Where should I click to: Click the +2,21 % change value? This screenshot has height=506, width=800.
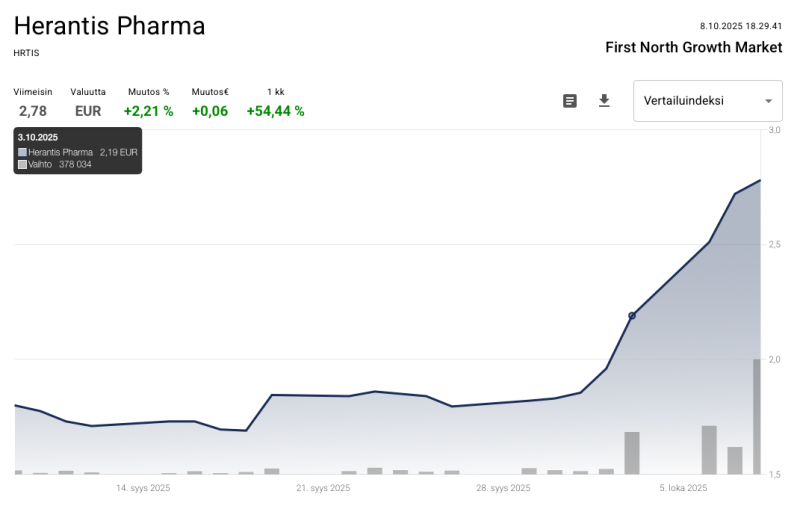(148, 111)
